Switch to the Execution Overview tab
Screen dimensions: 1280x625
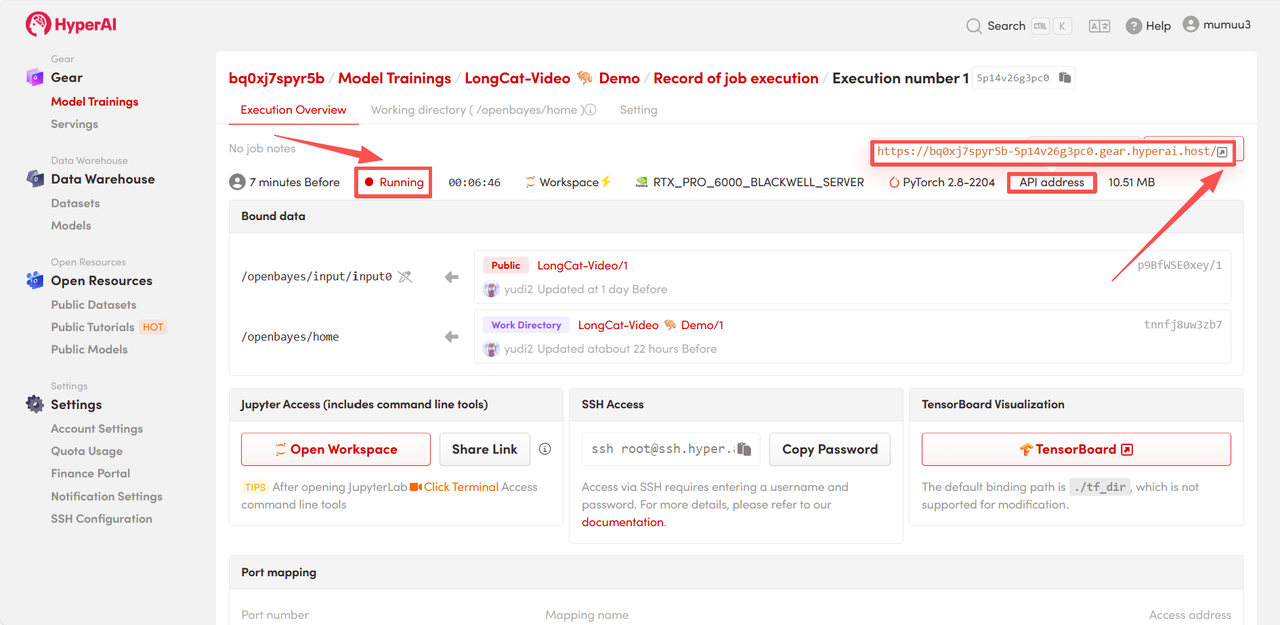(293, 110)
